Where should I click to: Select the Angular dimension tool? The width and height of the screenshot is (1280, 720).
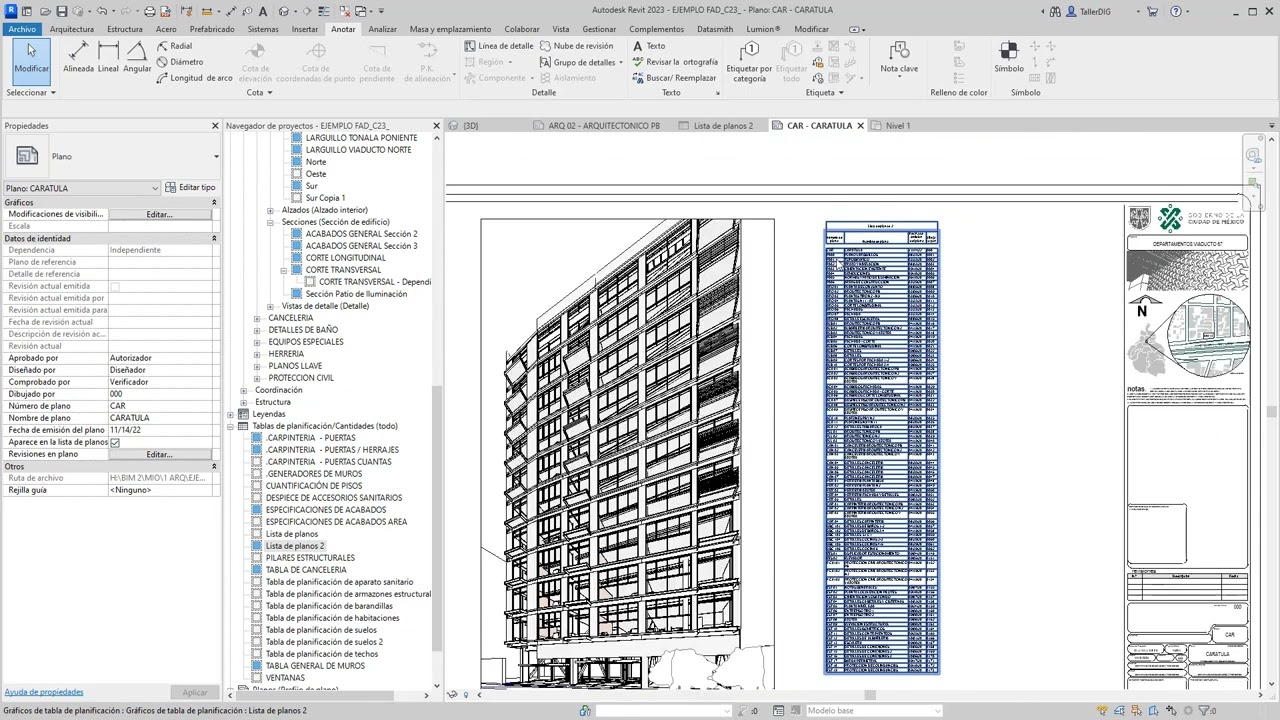(x=137, y=57)
